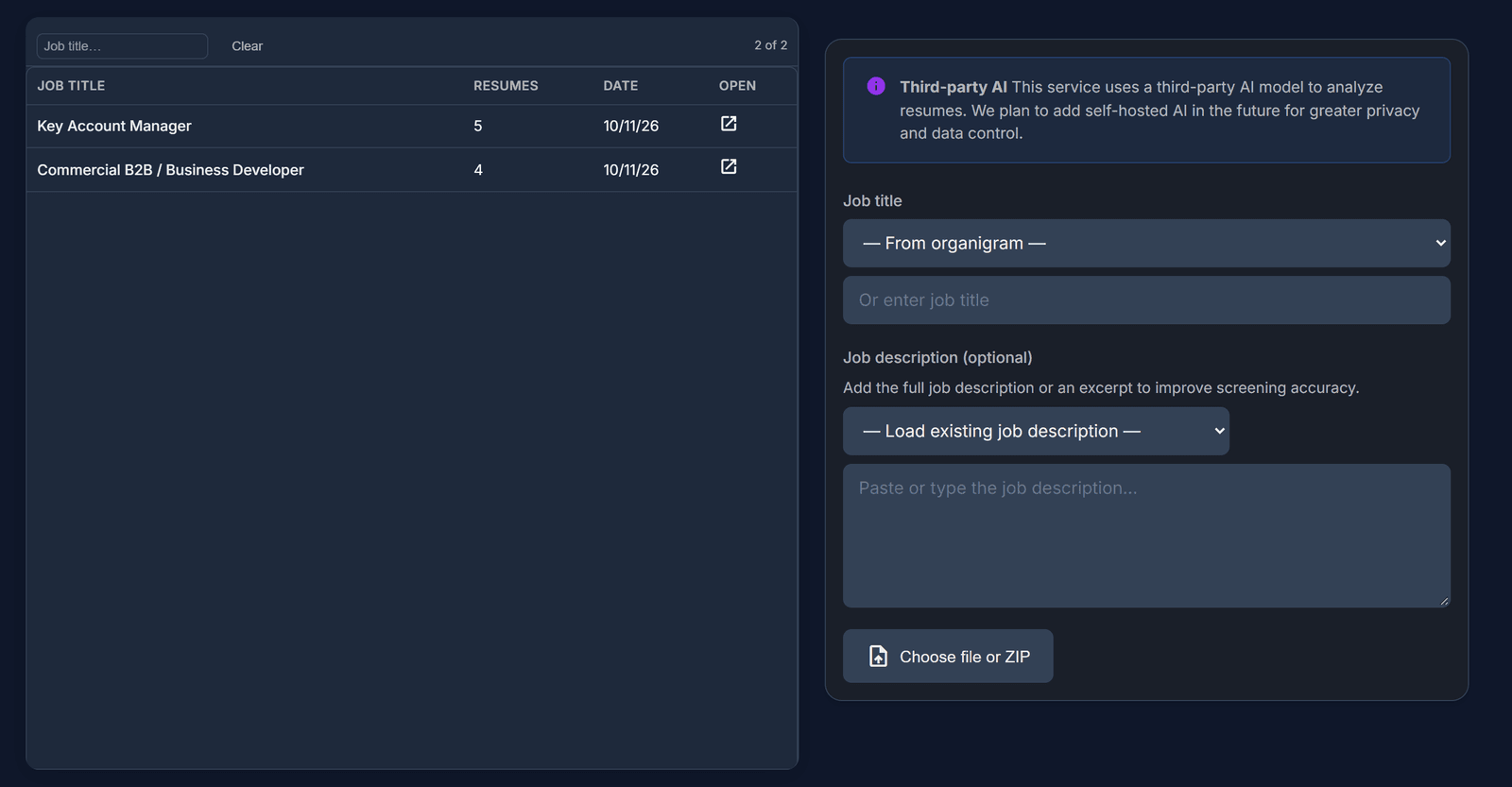Click the 2 of 2 results counter

coord(770,45)
